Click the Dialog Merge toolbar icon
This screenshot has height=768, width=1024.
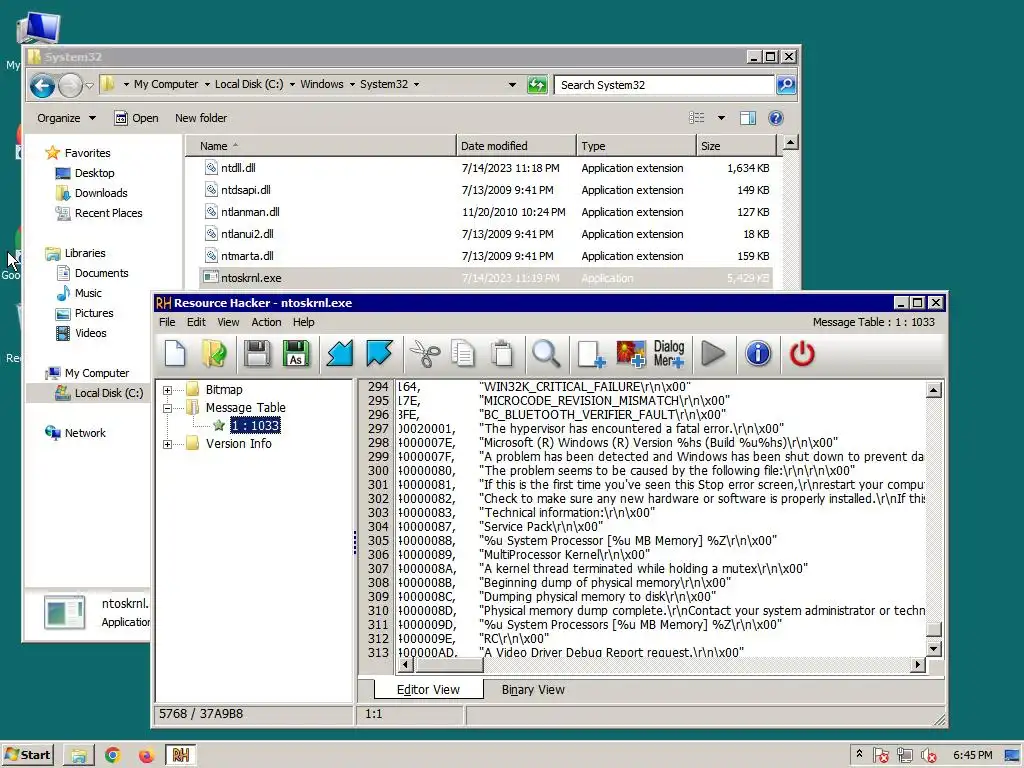669,354
